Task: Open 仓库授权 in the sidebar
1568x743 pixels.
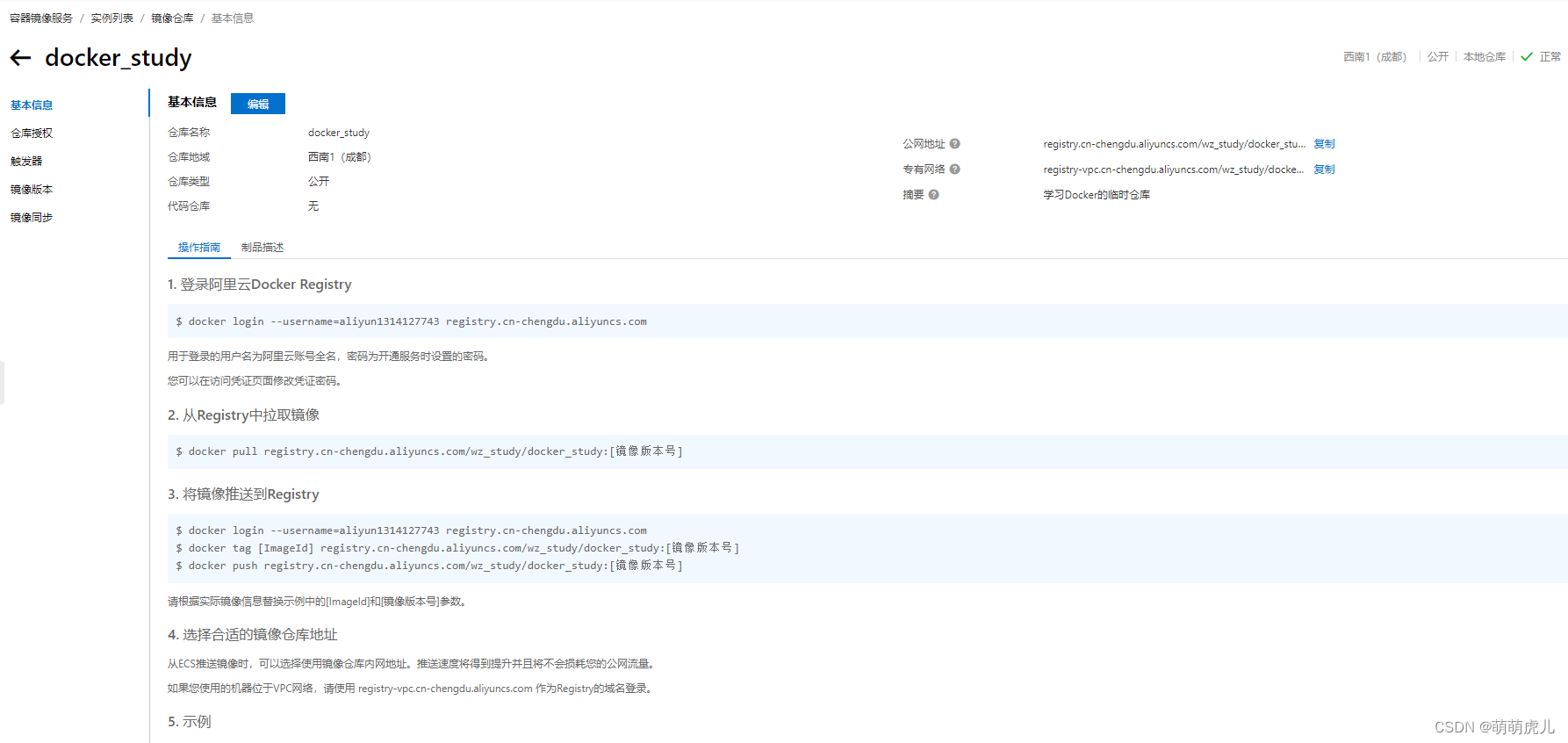Action: [32, 133]
